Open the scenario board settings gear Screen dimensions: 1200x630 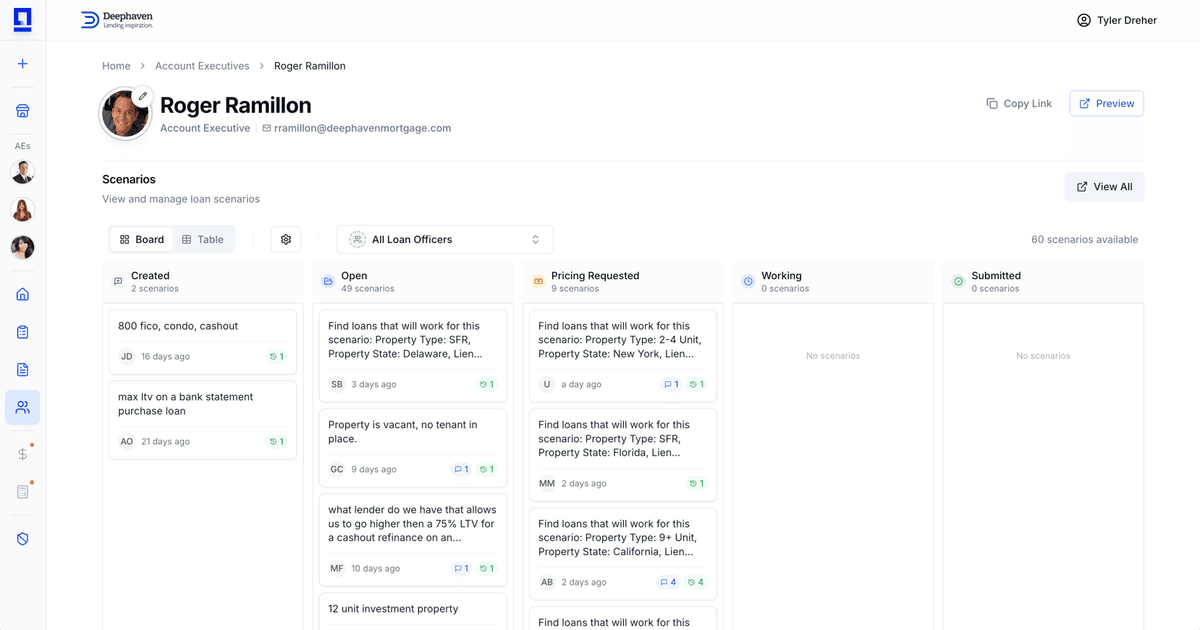pos(286,240)
